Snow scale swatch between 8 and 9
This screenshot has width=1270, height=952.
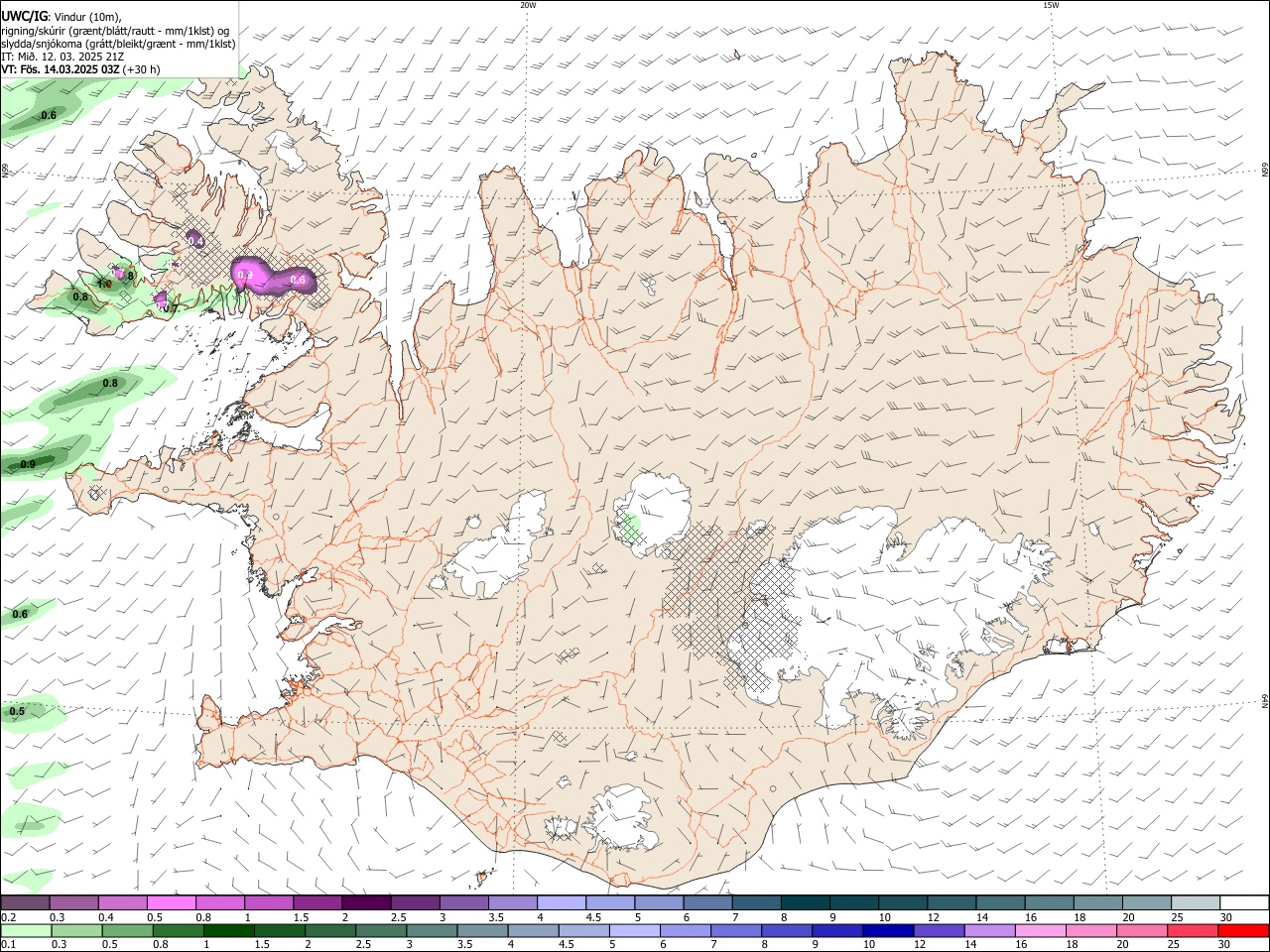pyautogui.click(x=805, y=902)
